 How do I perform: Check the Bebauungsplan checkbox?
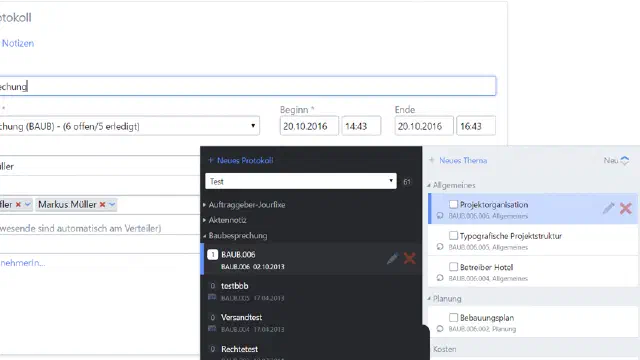pos(453,318)
